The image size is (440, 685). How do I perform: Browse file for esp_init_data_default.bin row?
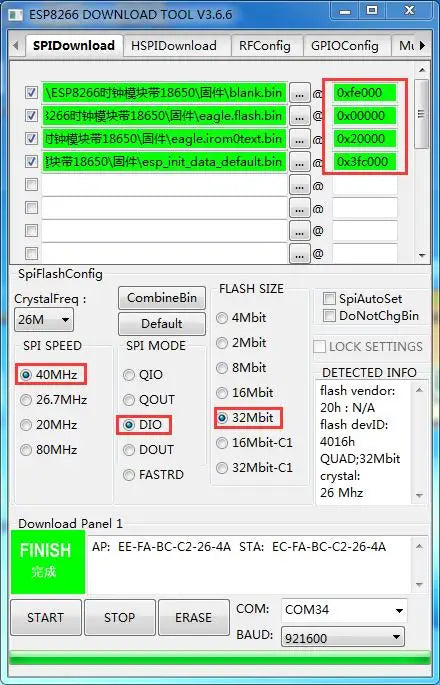pos(299,163)
